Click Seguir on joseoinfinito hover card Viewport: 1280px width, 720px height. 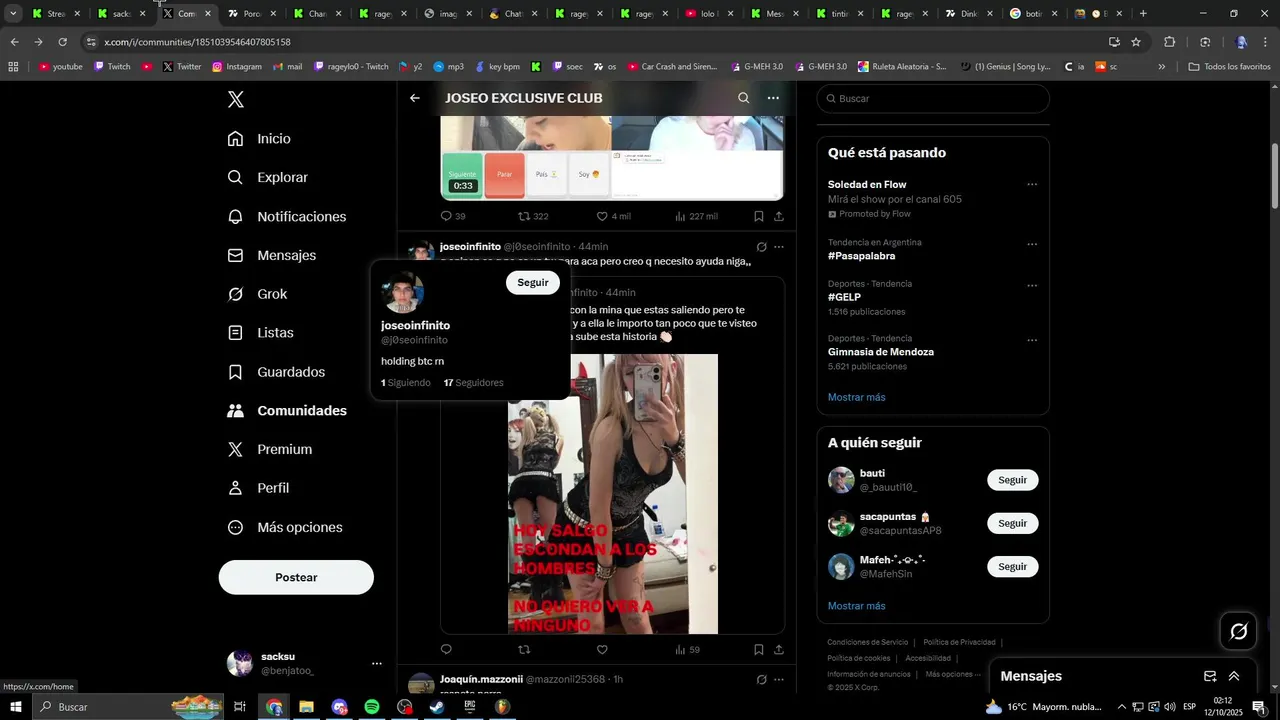coord(533,283)
